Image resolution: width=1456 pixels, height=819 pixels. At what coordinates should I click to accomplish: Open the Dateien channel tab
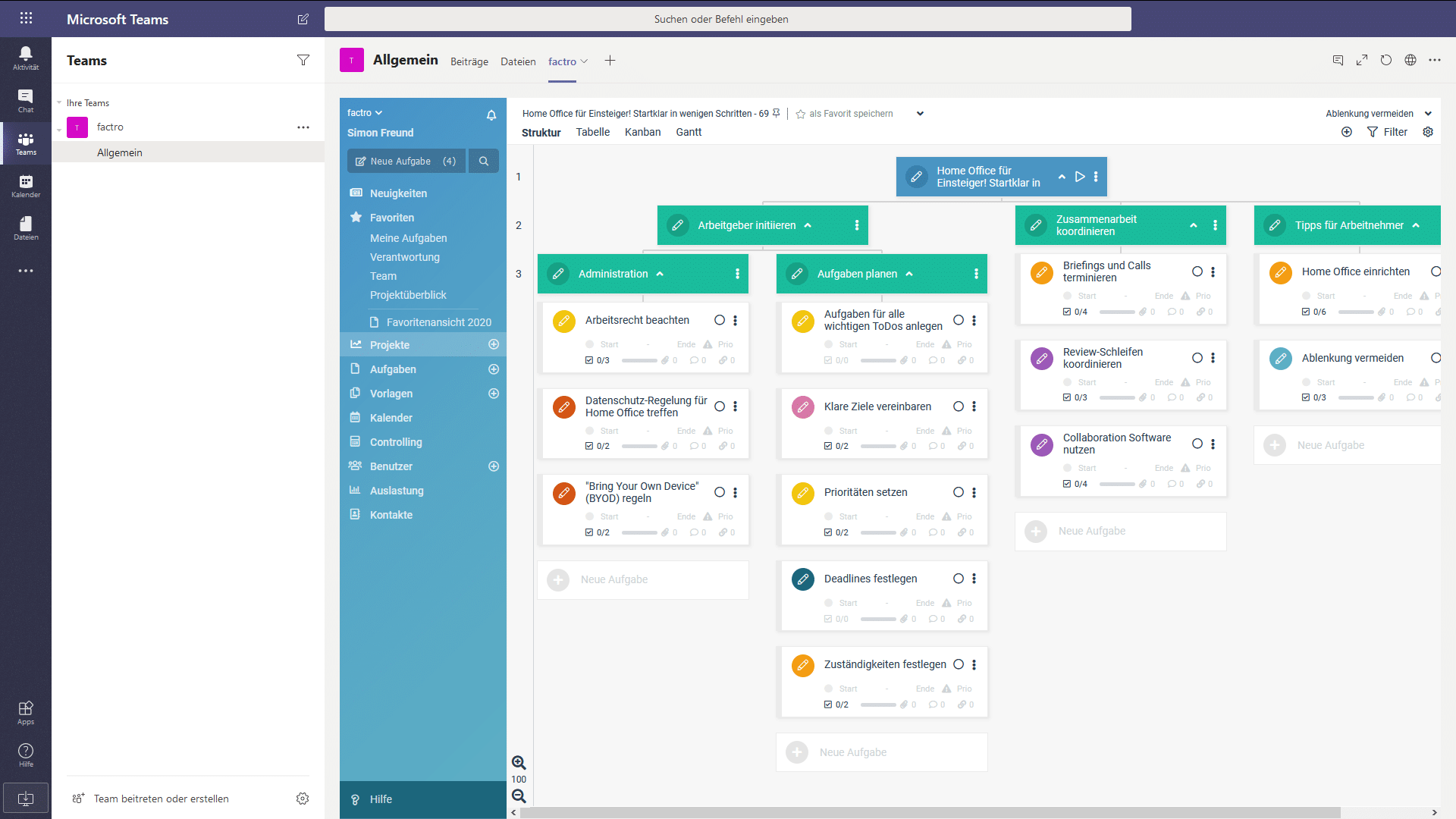tap(518, 61)
